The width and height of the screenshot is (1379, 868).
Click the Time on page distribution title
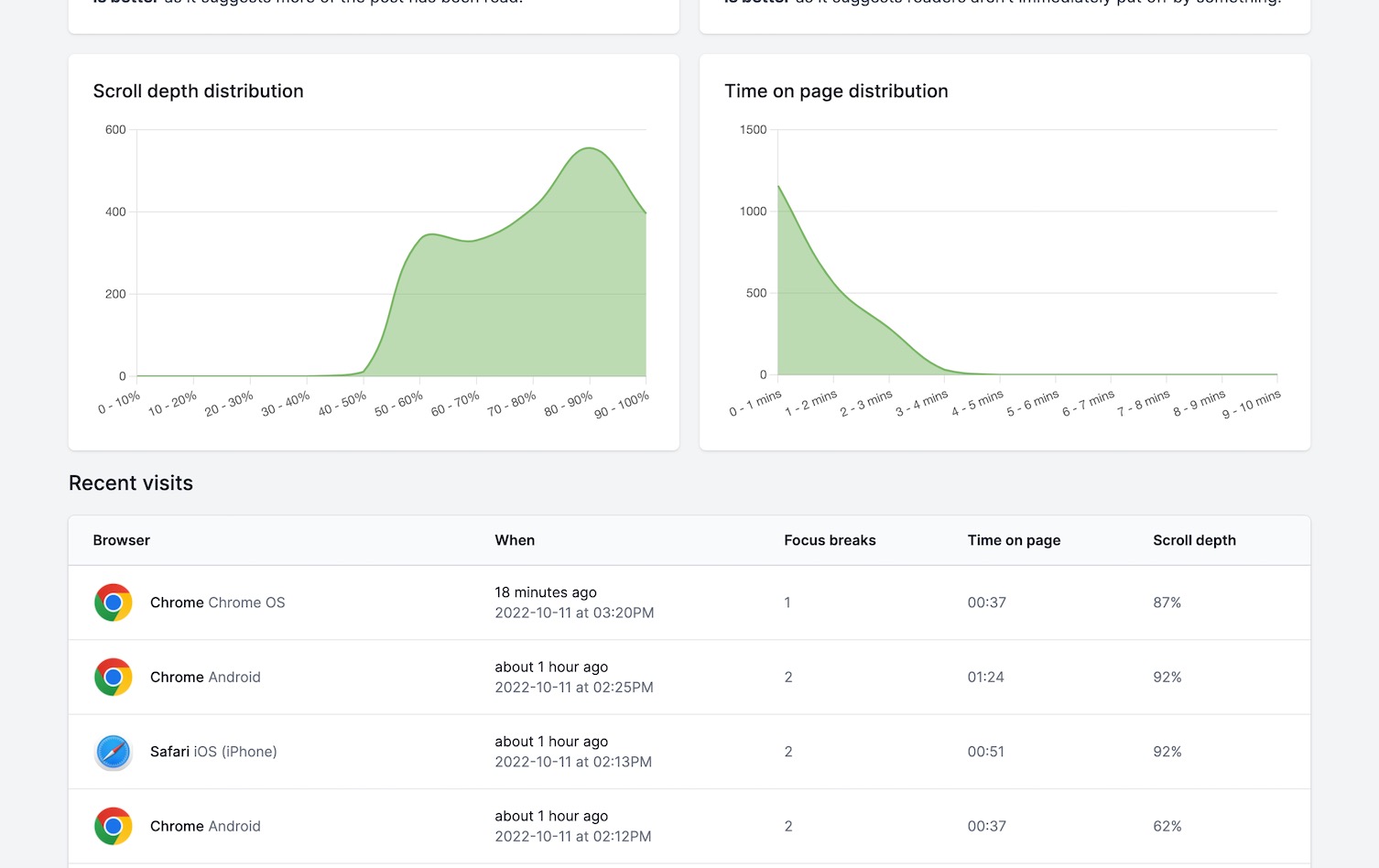[836, 91]
